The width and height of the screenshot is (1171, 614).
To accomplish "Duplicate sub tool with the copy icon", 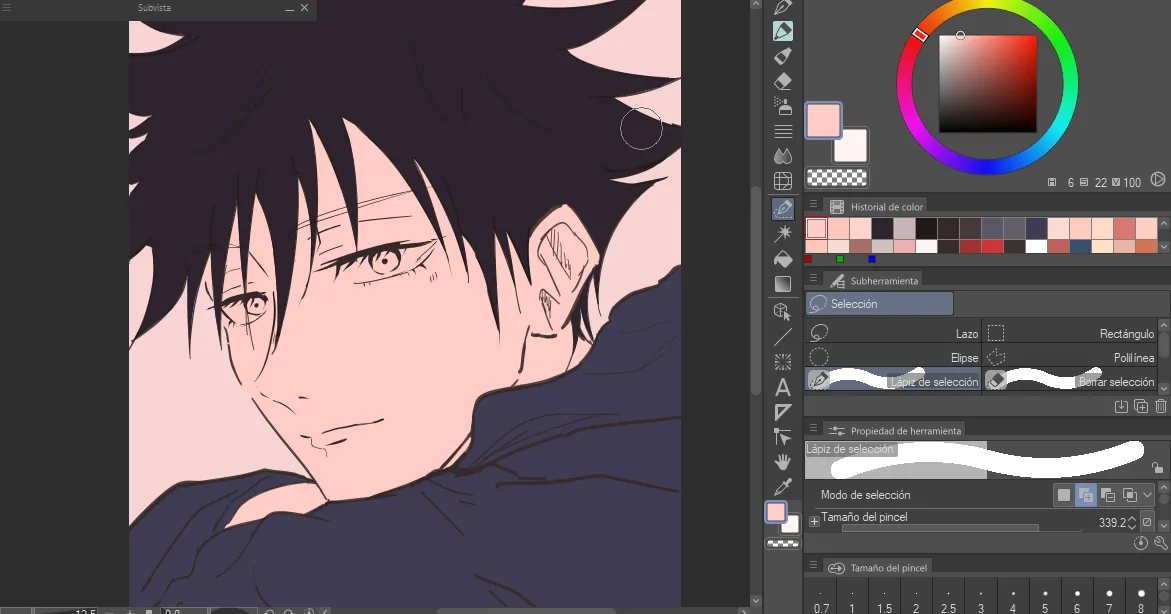I will [x=1141, y=406].
